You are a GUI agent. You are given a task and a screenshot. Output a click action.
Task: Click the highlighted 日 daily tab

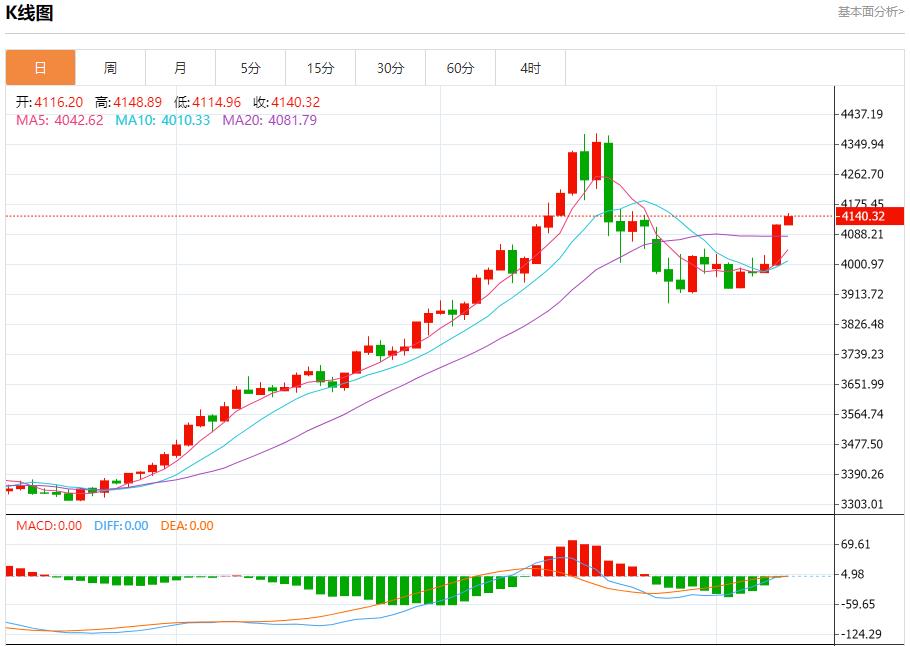40,67
